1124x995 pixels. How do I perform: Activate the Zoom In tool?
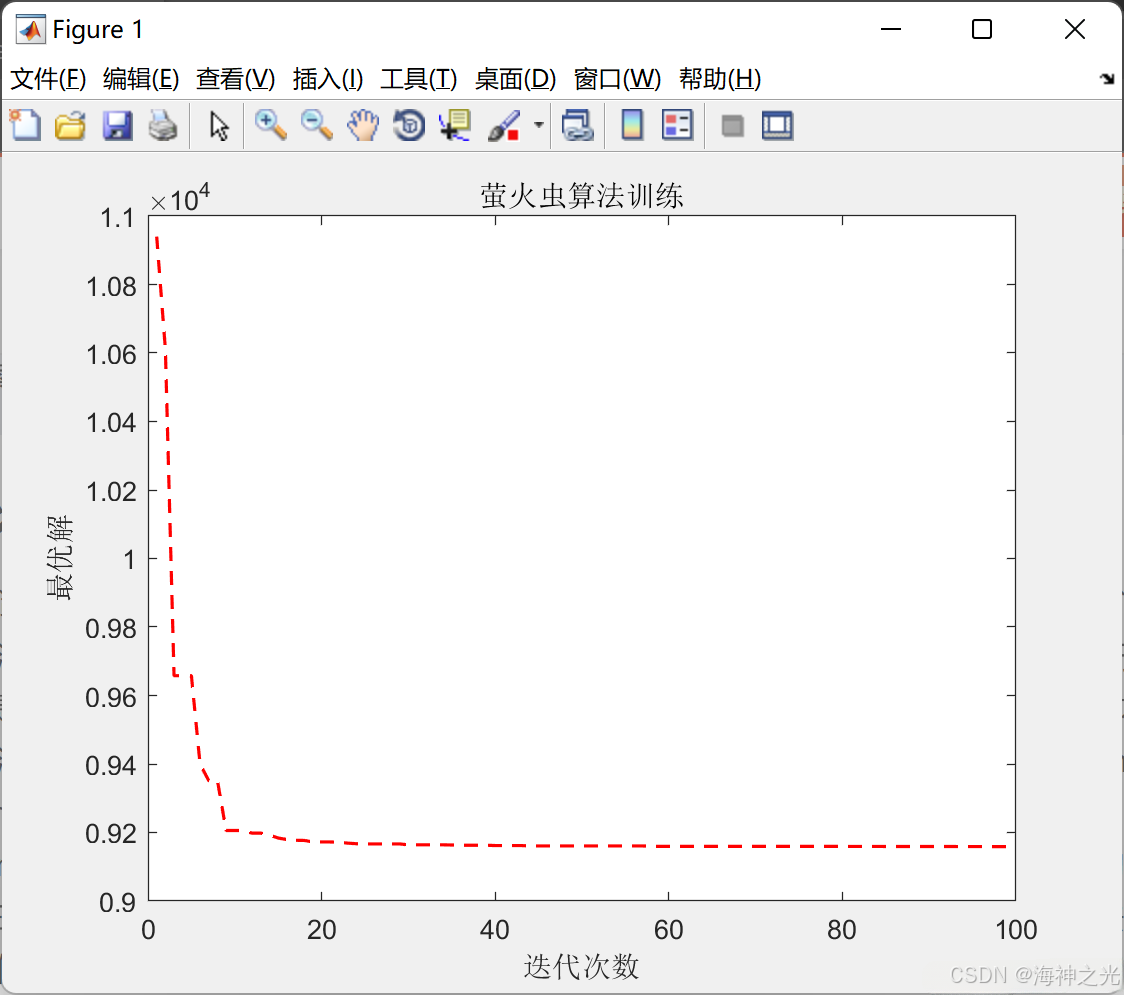271,125
